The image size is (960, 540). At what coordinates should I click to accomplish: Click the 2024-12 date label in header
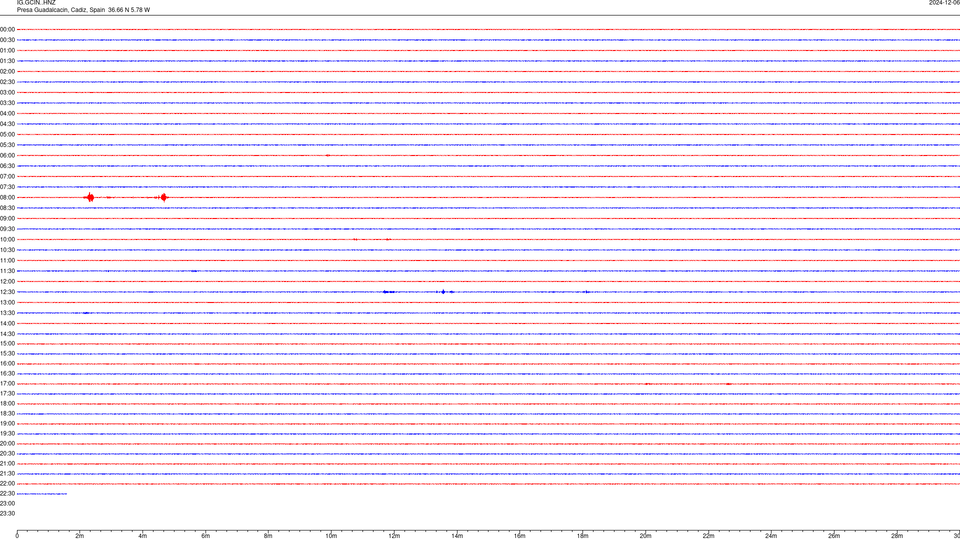(944, 3)
